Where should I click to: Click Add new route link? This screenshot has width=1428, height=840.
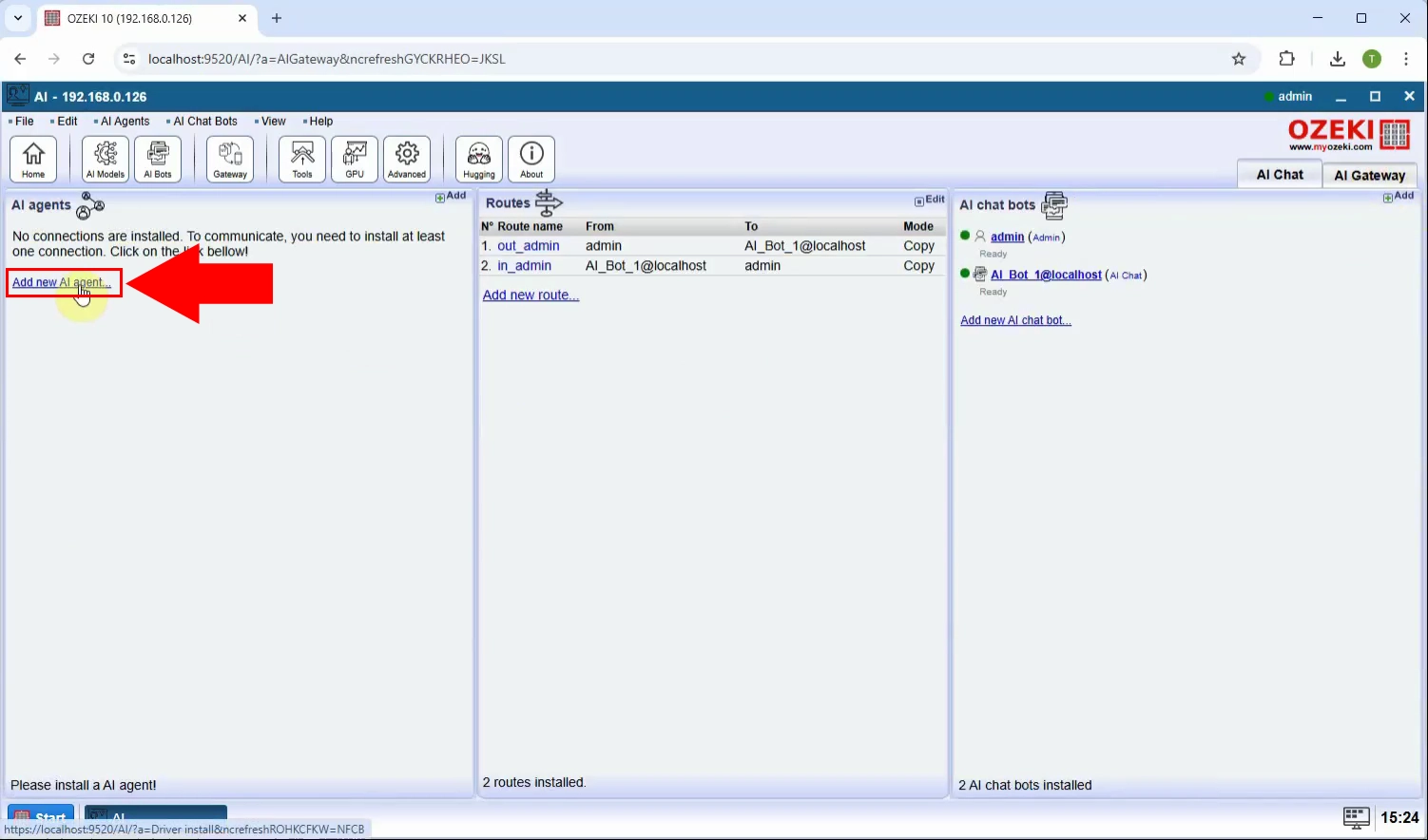pyautogui.click(x=531, y=296)
